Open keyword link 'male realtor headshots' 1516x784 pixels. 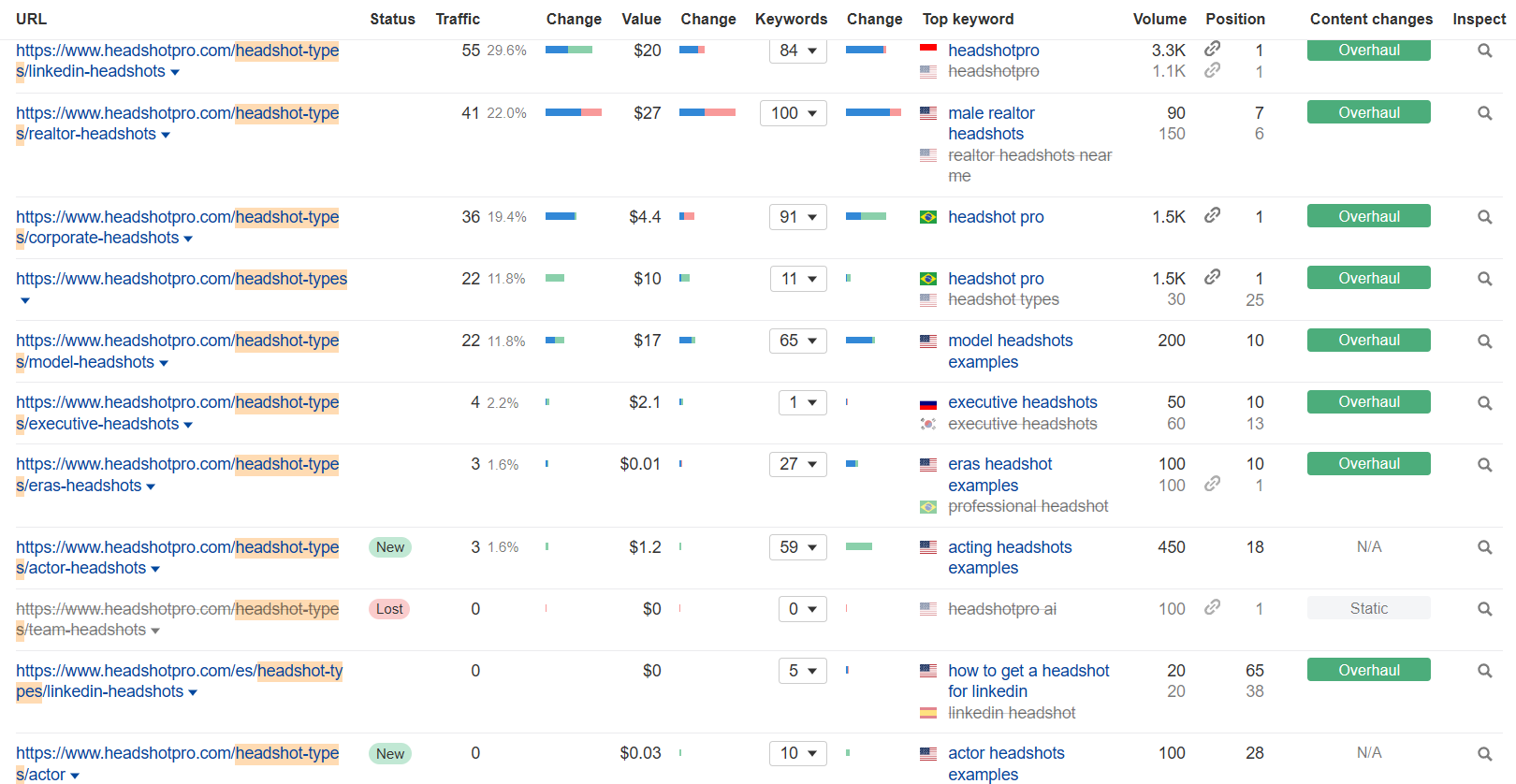click(x=991, y=123)
